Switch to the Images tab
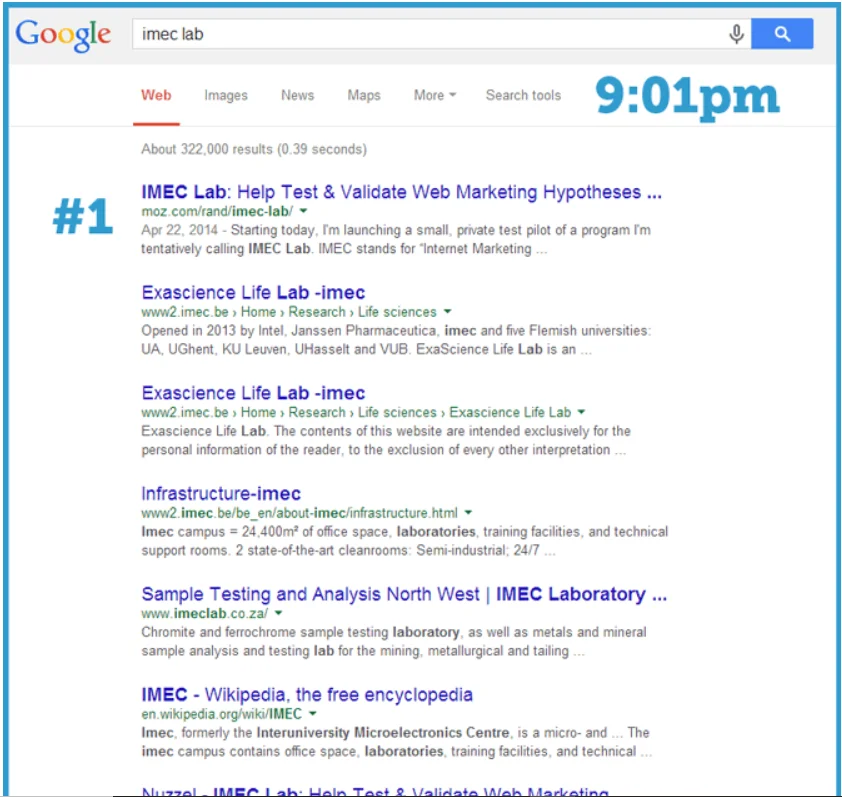This screenshot has width=842, height=797. pyautogui.click(x=225, y=95)
